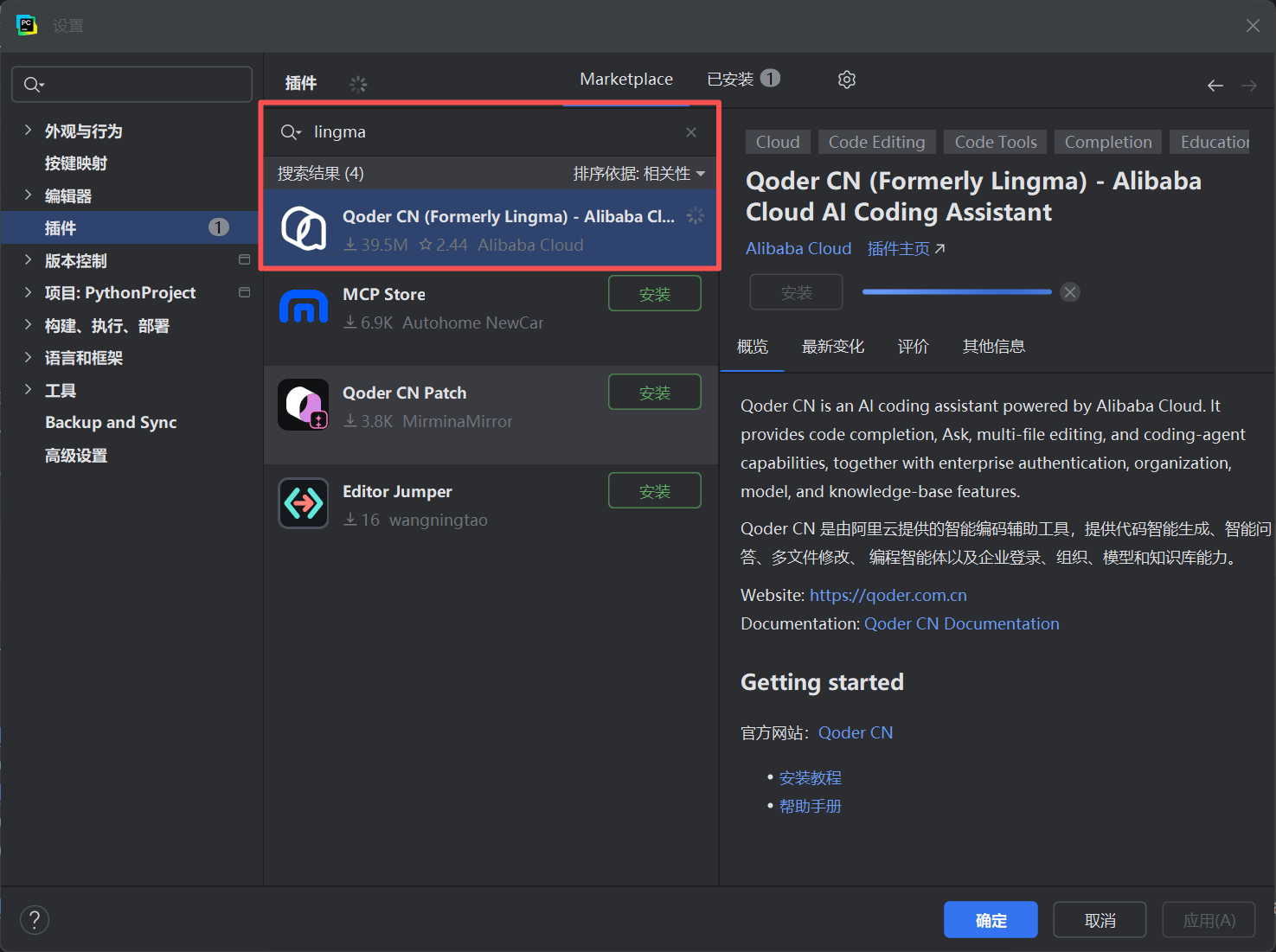This screenshot has height=952, width=1276.
Task: Open the Qoder CN Documentation link
Action: click(x=962, y=624)
